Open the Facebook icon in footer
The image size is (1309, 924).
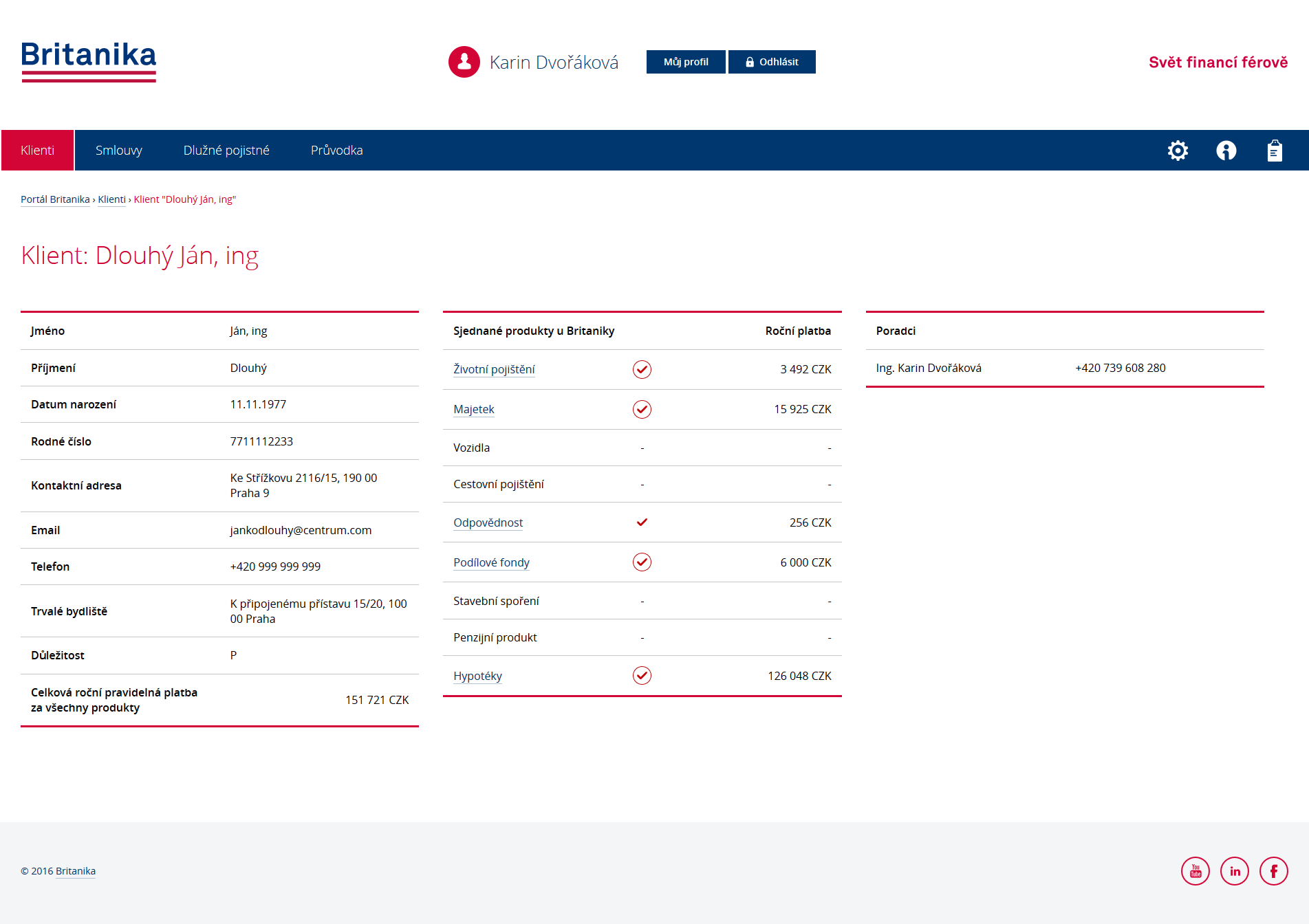coord(1273,871)
